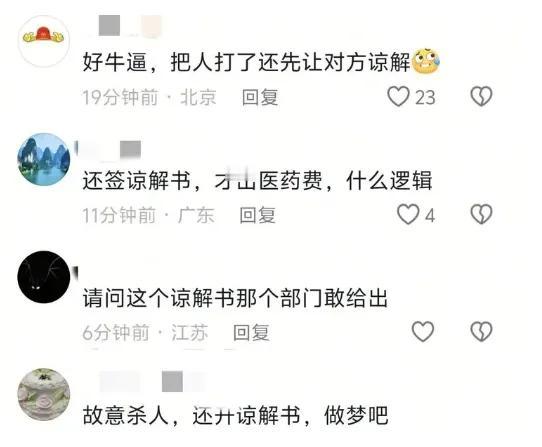Reply to the Guangdong comment via 回复

257,215
